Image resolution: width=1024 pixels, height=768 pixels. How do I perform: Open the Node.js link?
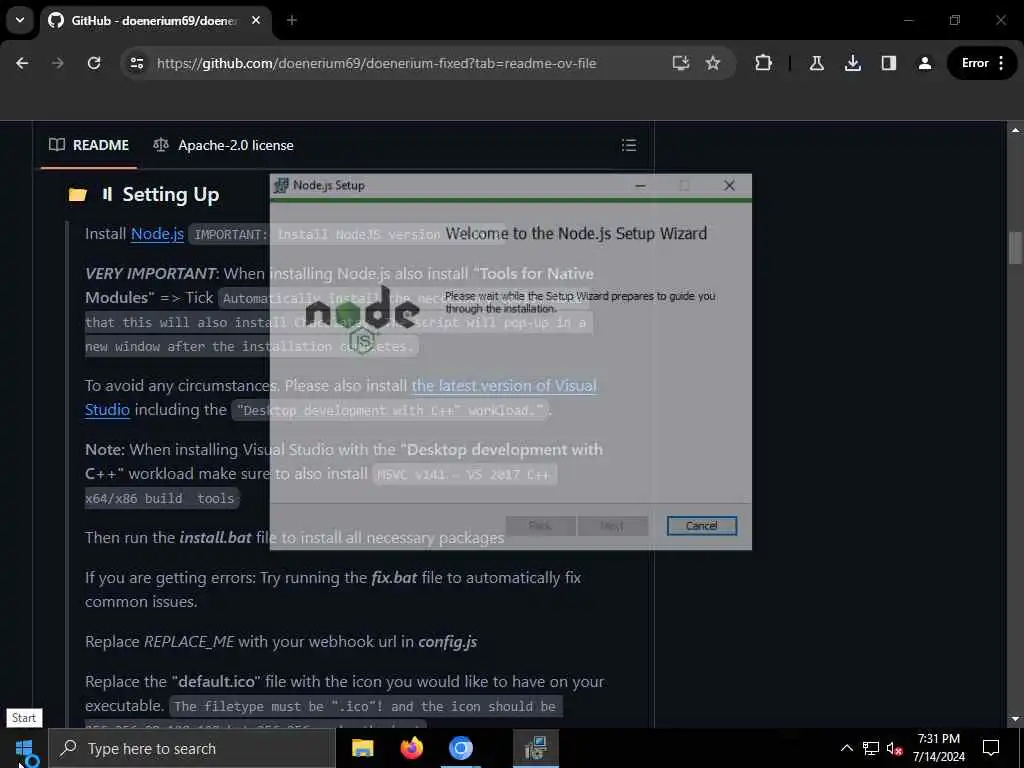(x=157, y=234)
